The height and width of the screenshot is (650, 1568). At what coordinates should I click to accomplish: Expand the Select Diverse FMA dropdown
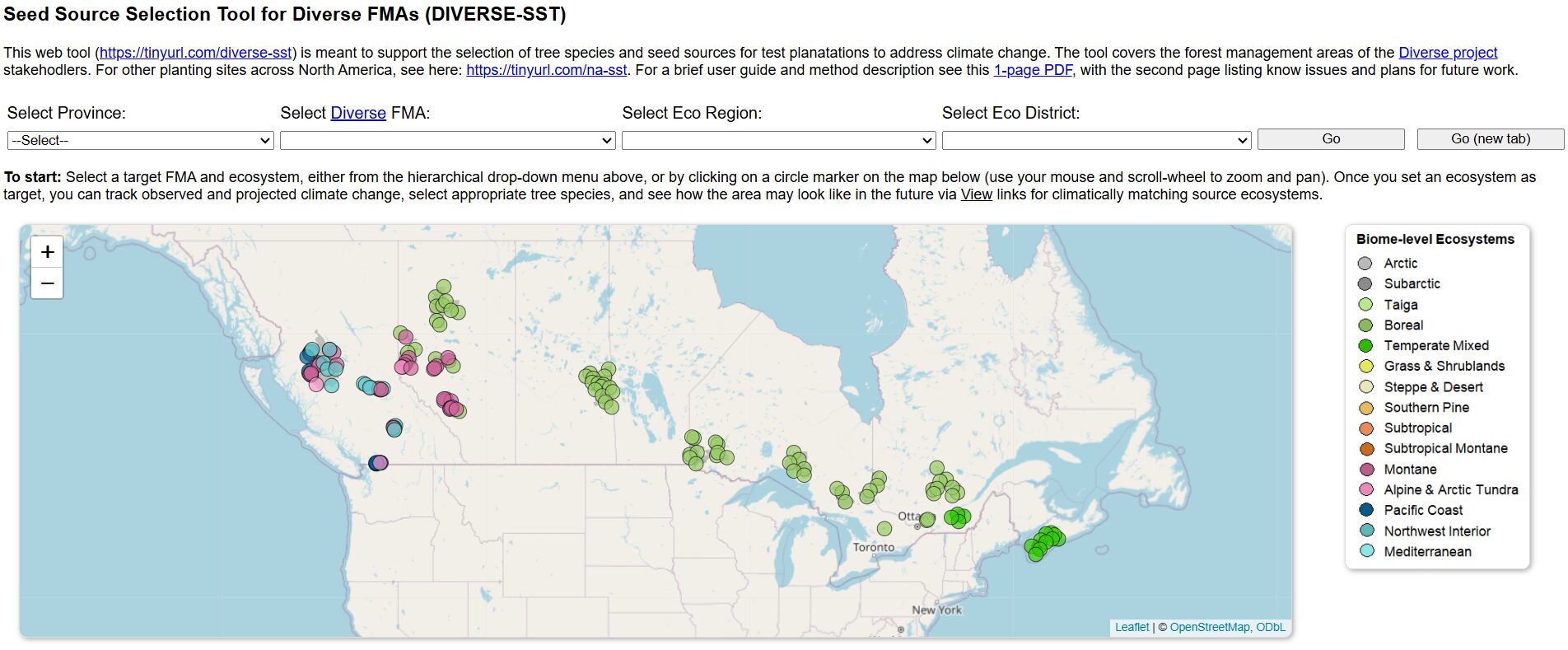point(447,141)
